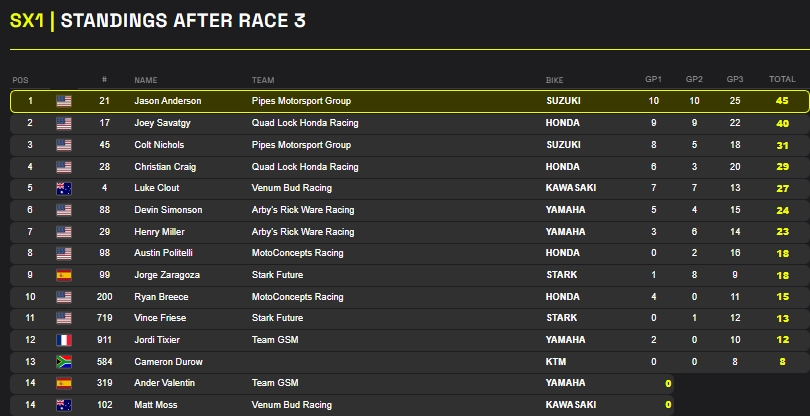Click the Australian flag beside Matt Moss
Image resolution: width=810 pixels, height=416 pixels.
click(64, 406)
